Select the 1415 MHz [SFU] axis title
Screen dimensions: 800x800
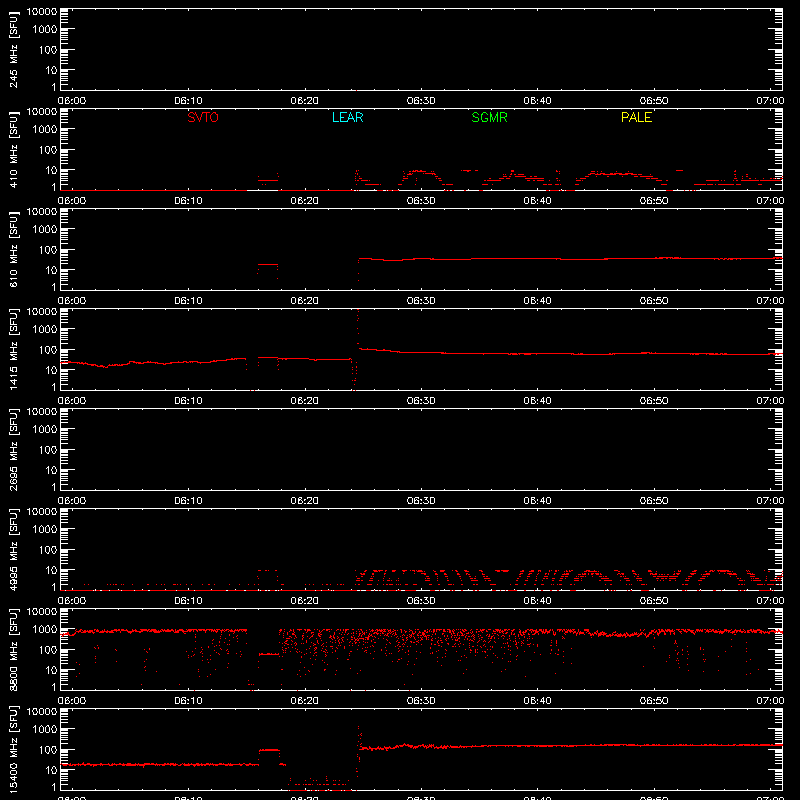tap(13, 349)
